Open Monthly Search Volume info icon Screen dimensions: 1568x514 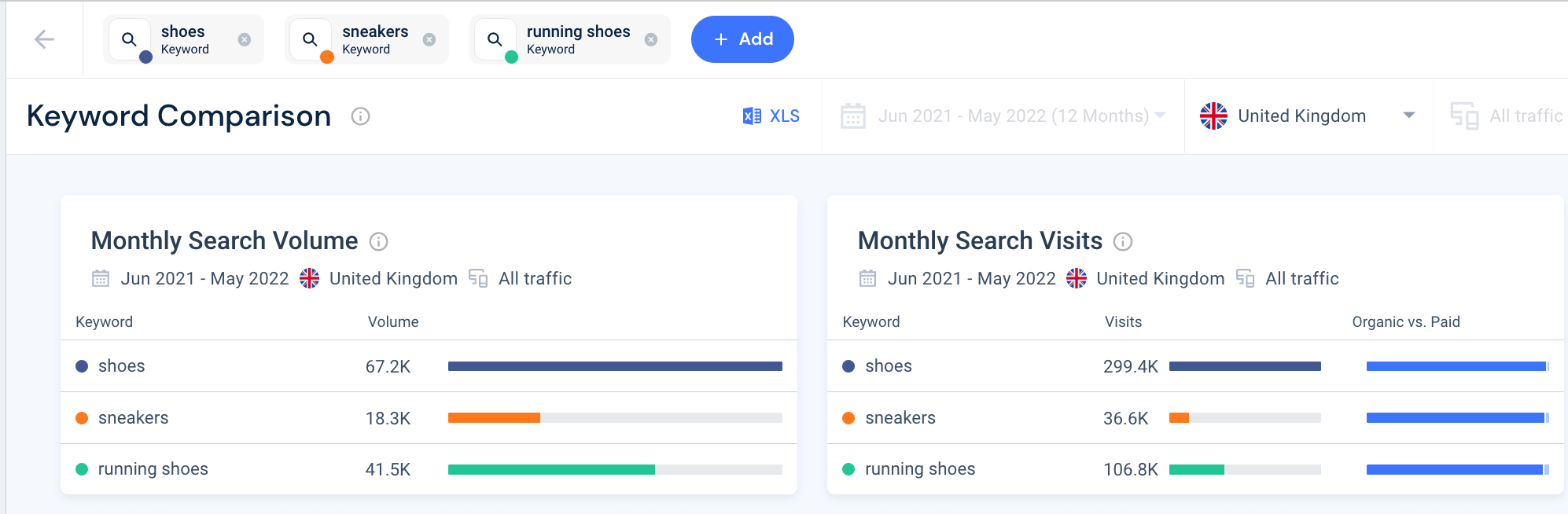(378, 241)
